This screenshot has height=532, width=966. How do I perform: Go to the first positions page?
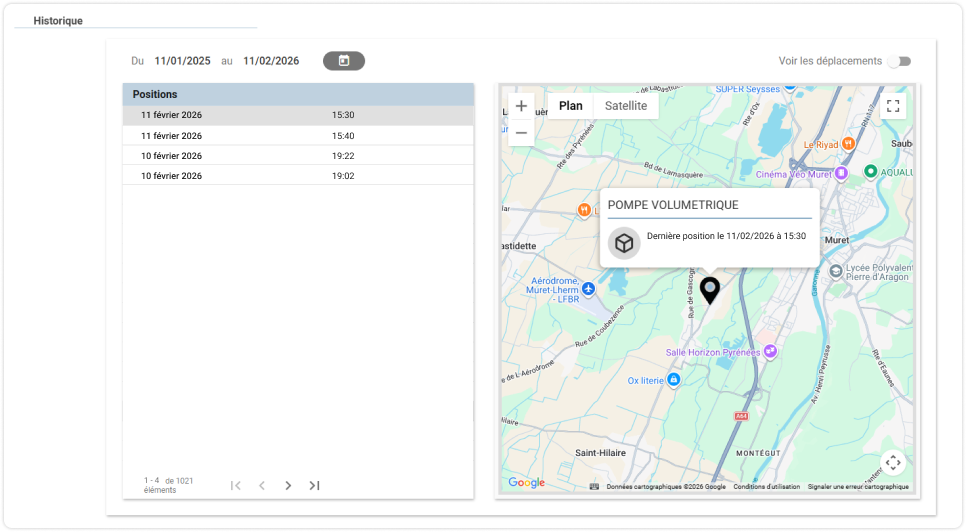[x=235, y=485]
